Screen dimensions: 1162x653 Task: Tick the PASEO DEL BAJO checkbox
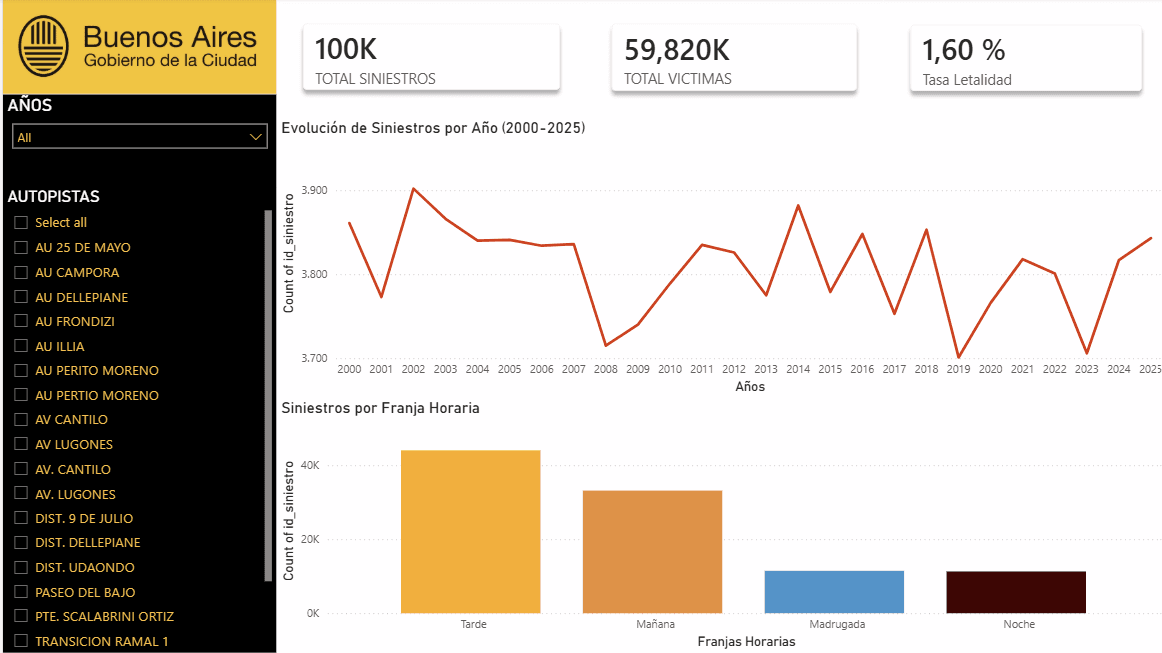(21, 591)
